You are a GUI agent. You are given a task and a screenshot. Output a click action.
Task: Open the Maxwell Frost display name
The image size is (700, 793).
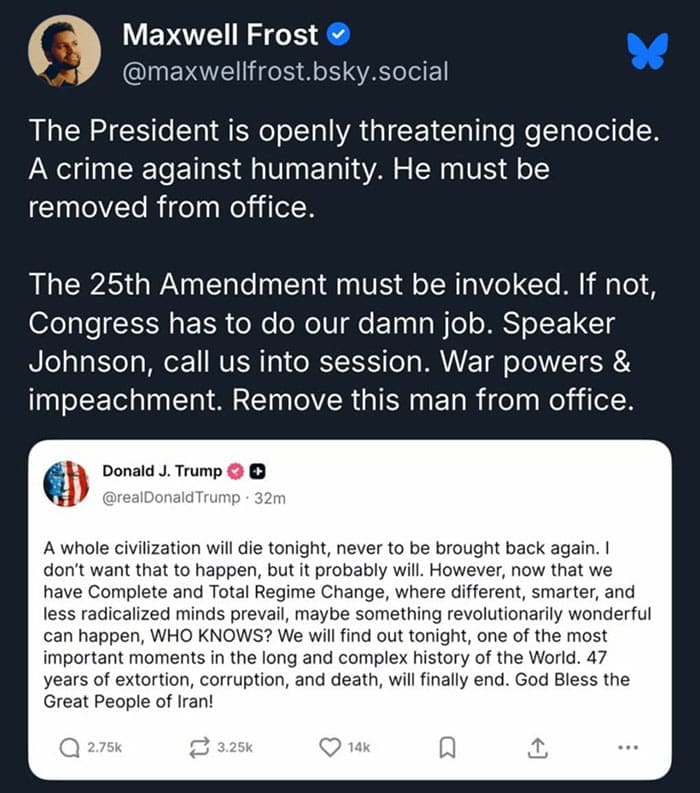click(221, 35)
